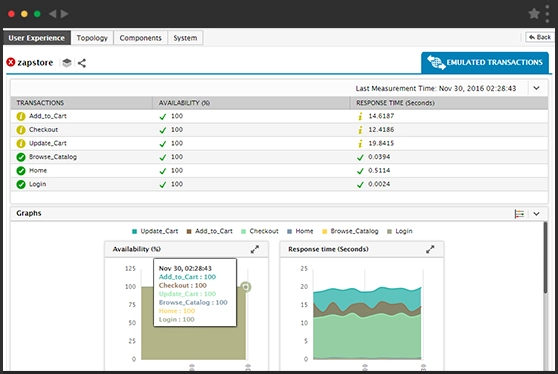Click the Graphs panel vertical scrollbar
This screenshot has width=558, height=374.
pos(545,258)
